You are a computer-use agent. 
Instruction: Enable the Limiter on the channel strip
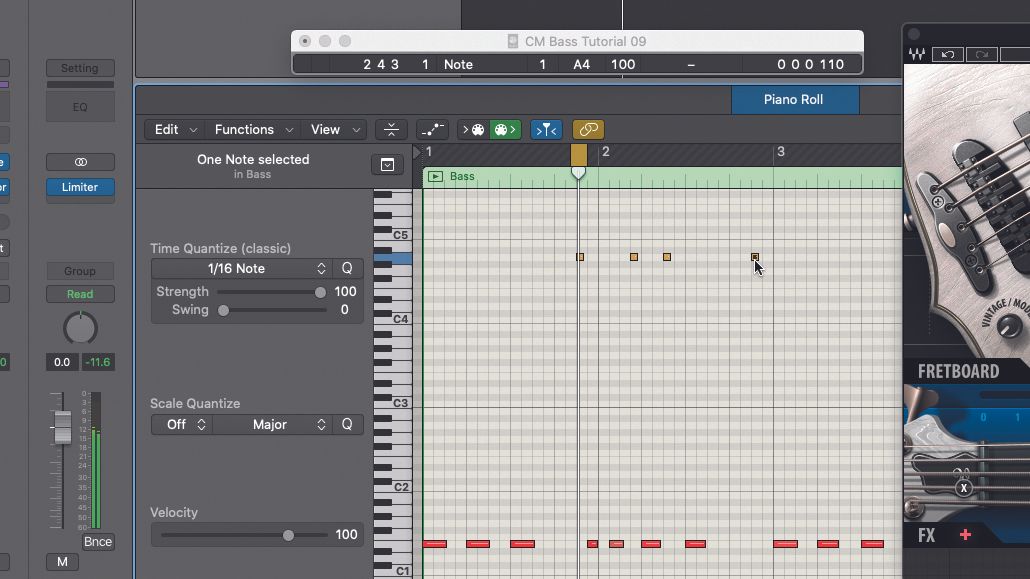pos(80,187)
